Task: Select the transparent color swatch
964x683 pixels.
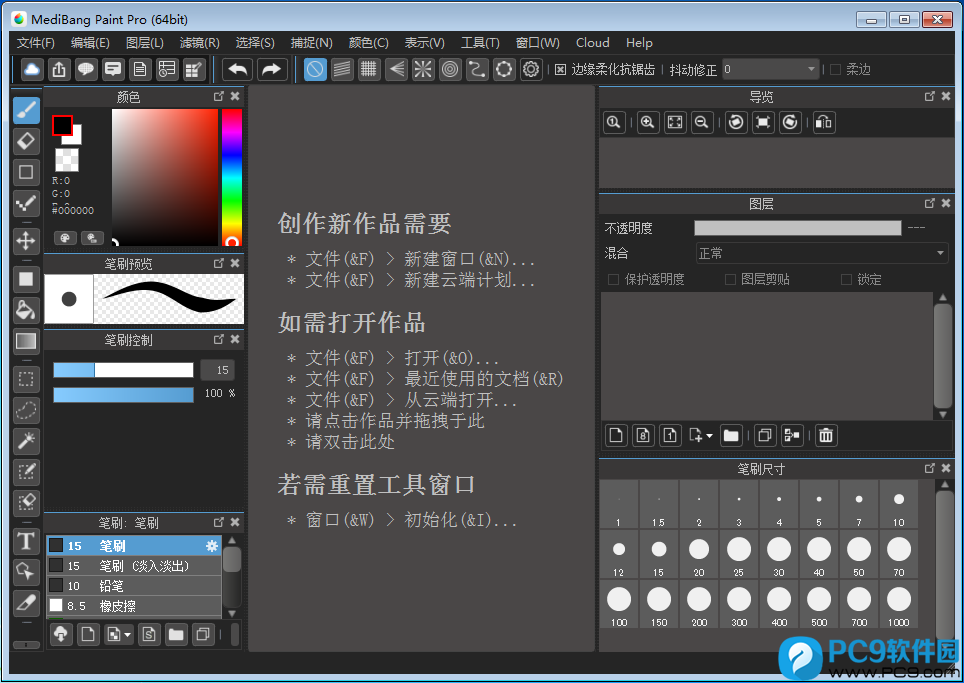Action: click(66, 160)
